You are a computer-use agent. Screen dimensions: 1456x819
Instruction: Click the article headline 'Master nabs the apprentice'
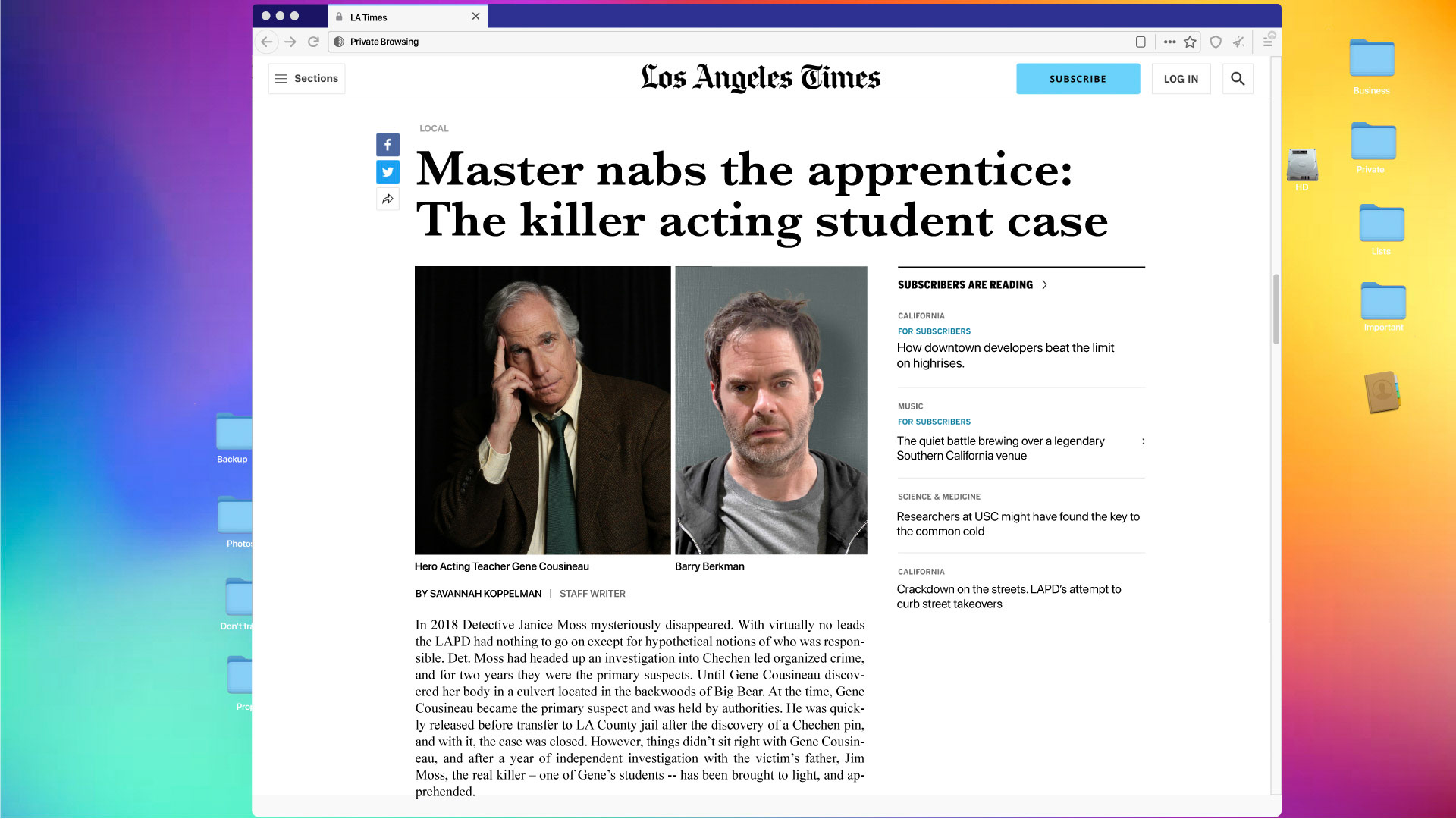pyautogui.click(x=761, y=195)
